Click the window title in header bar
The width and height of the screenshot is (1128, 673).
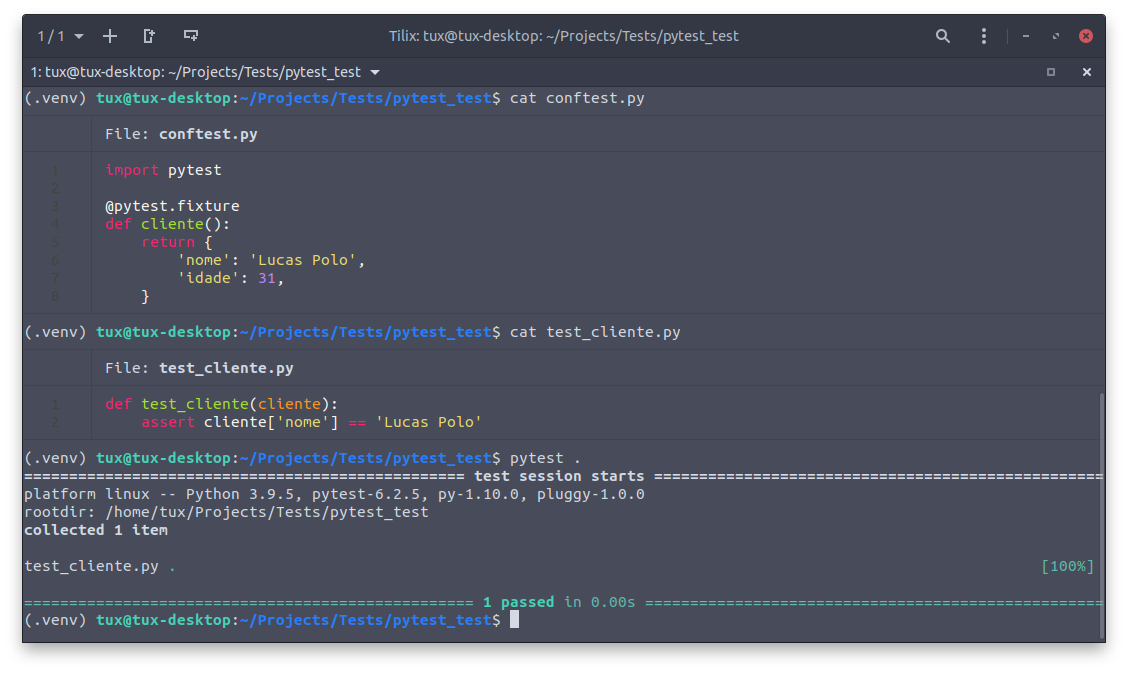[563, 36]
